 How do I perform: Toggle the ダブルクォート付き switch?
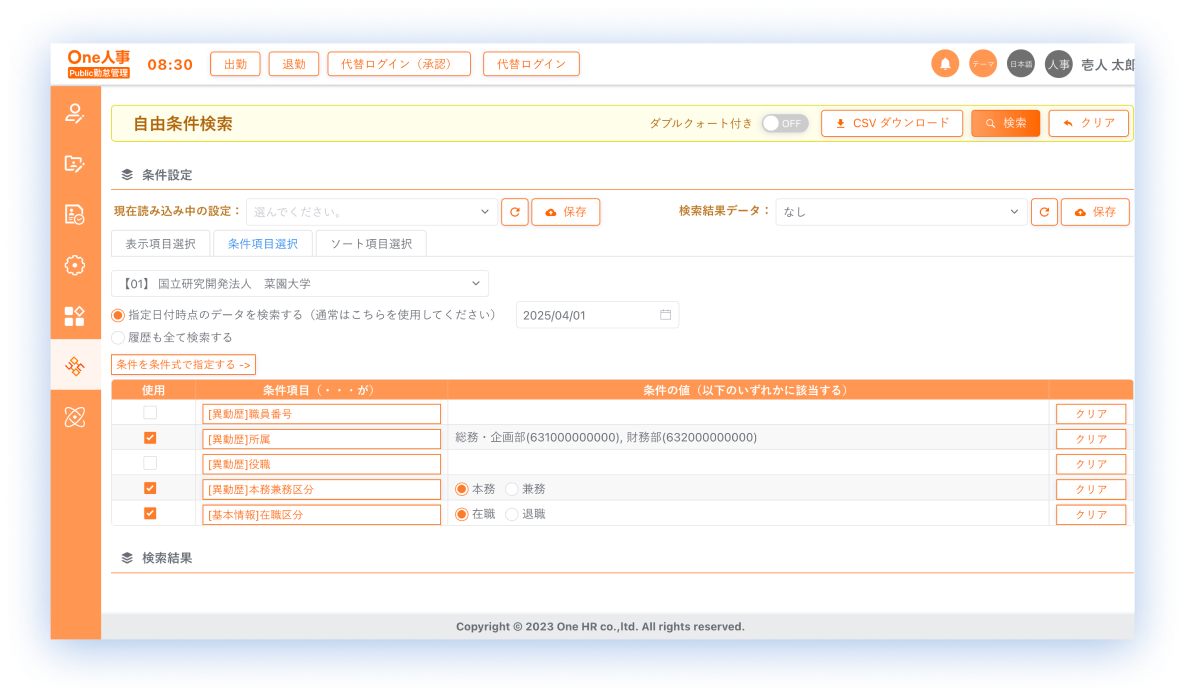coord(784,123)
